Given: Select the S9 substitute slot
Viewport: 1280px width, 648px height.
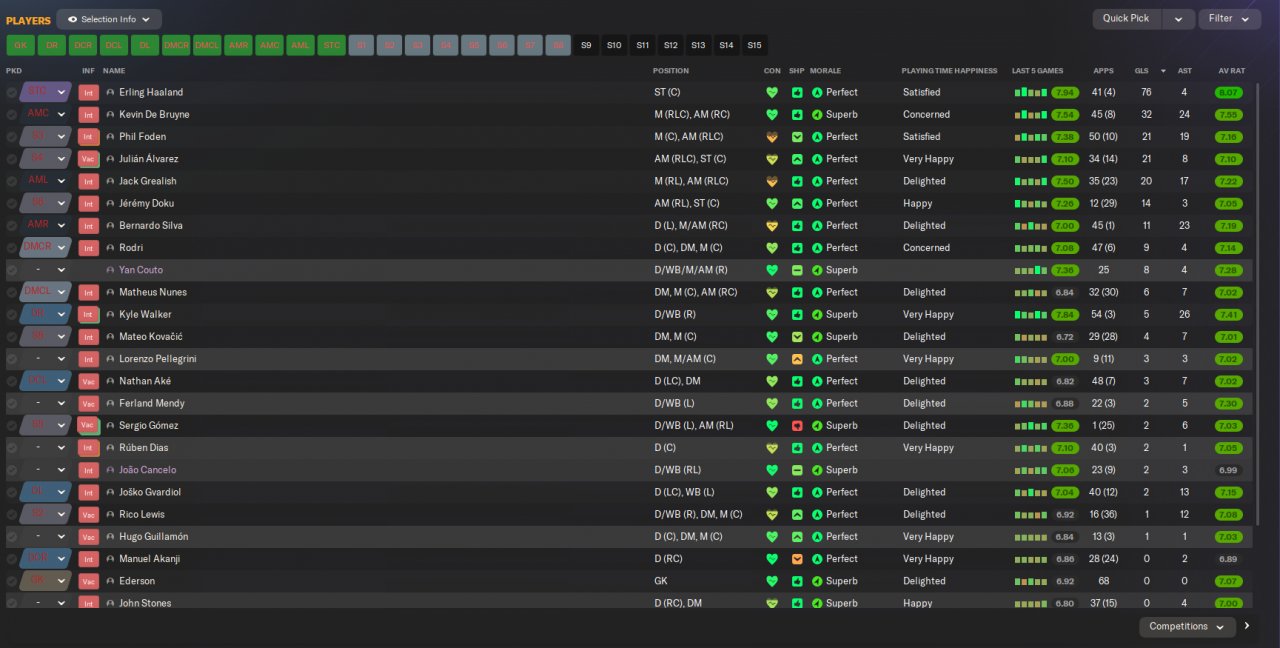Looking at the screenshot, I should [586, 45].
